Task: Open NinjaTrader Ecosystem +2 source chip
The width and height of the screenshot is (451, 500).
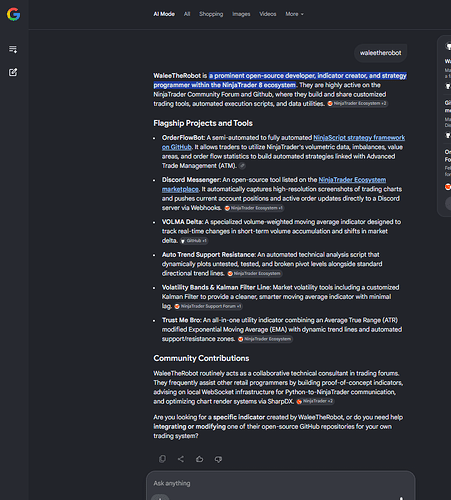Action: click(x=357, y=104)
